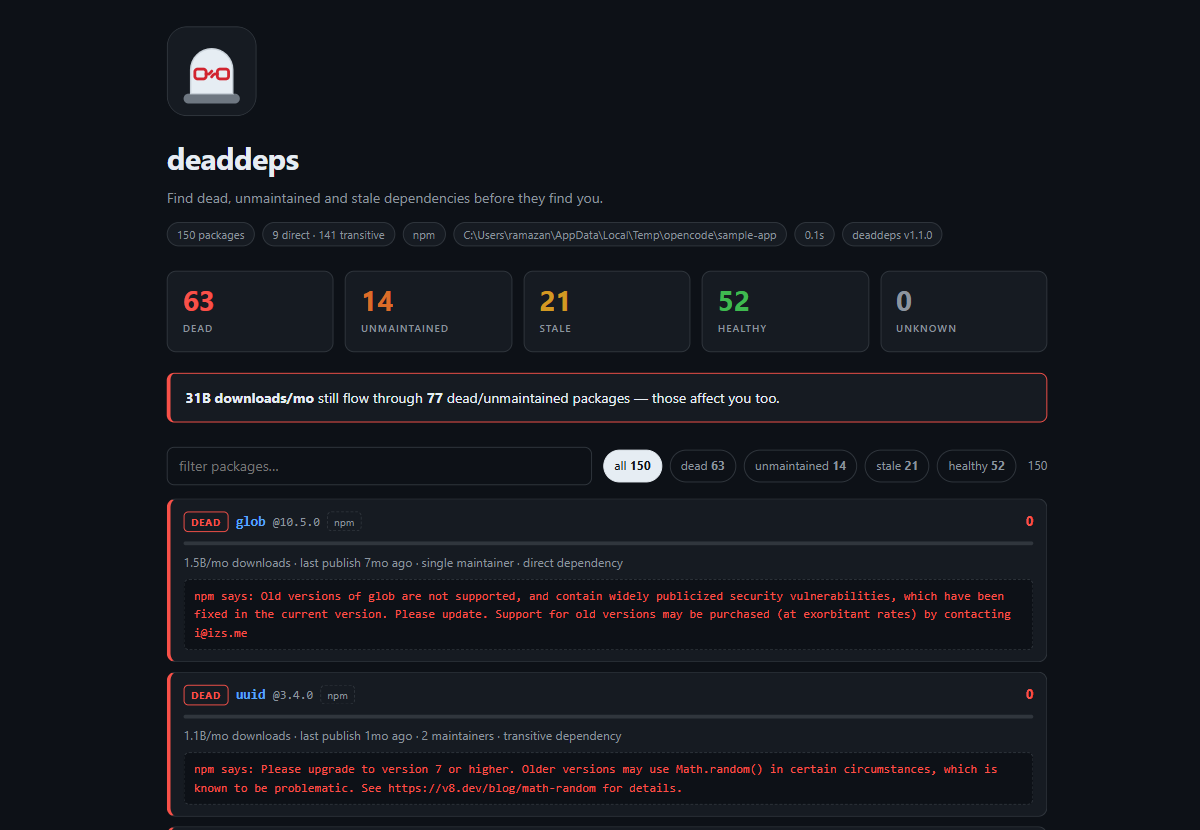Image resolution: width=1200 pixels, height=830 pixels.
Task: Focus the filter packages input field
Action: point(379,466)
